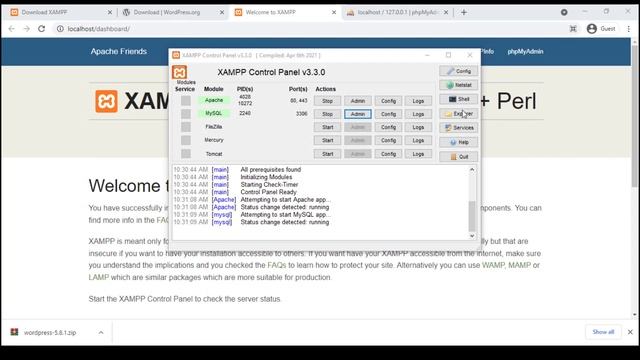The height and width of the screenshot is (360, 640).
Task: Open the Services button
Action: [458, 128]
